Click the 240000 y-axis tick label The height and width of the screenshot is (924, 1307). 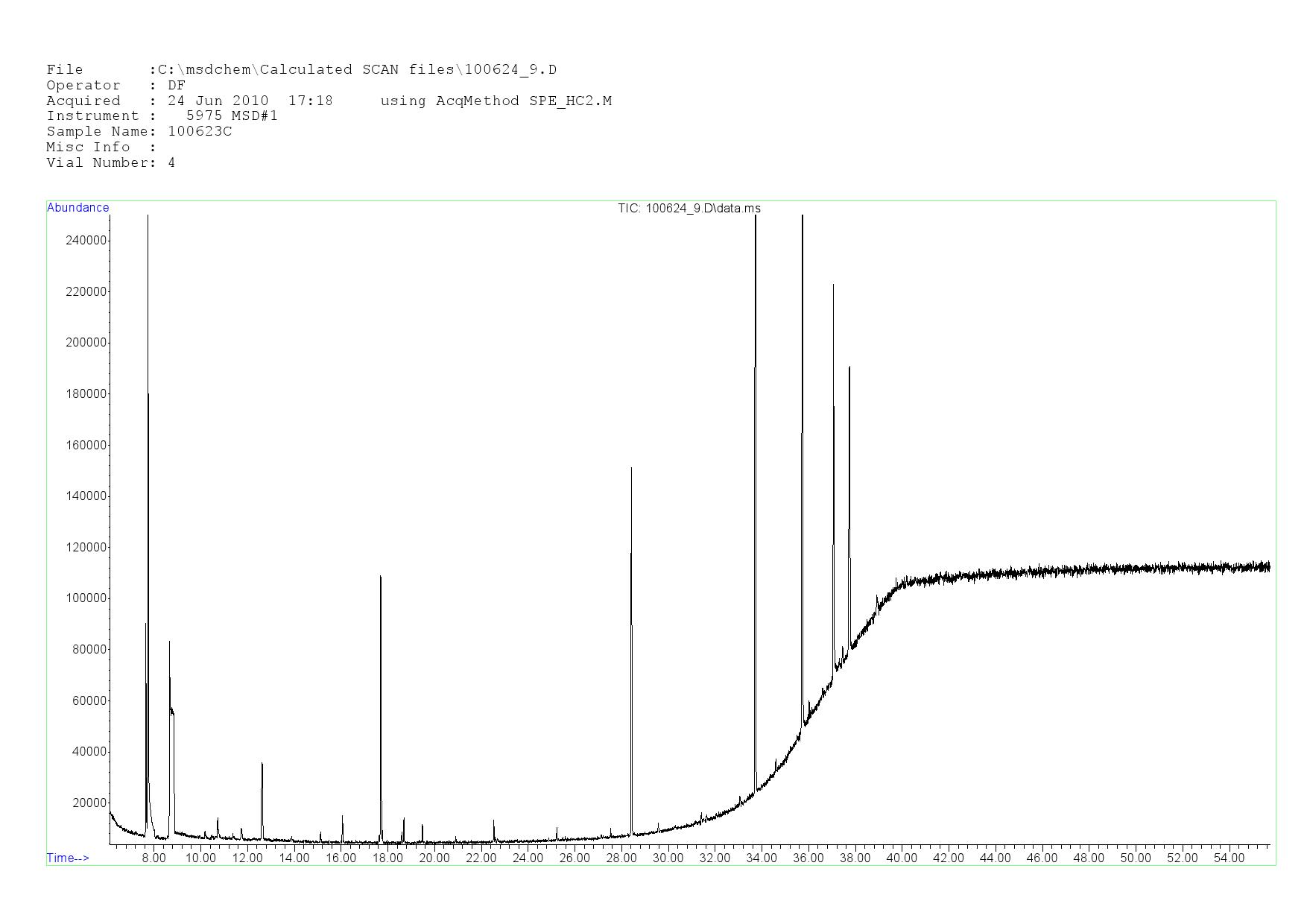click(86, 240)
